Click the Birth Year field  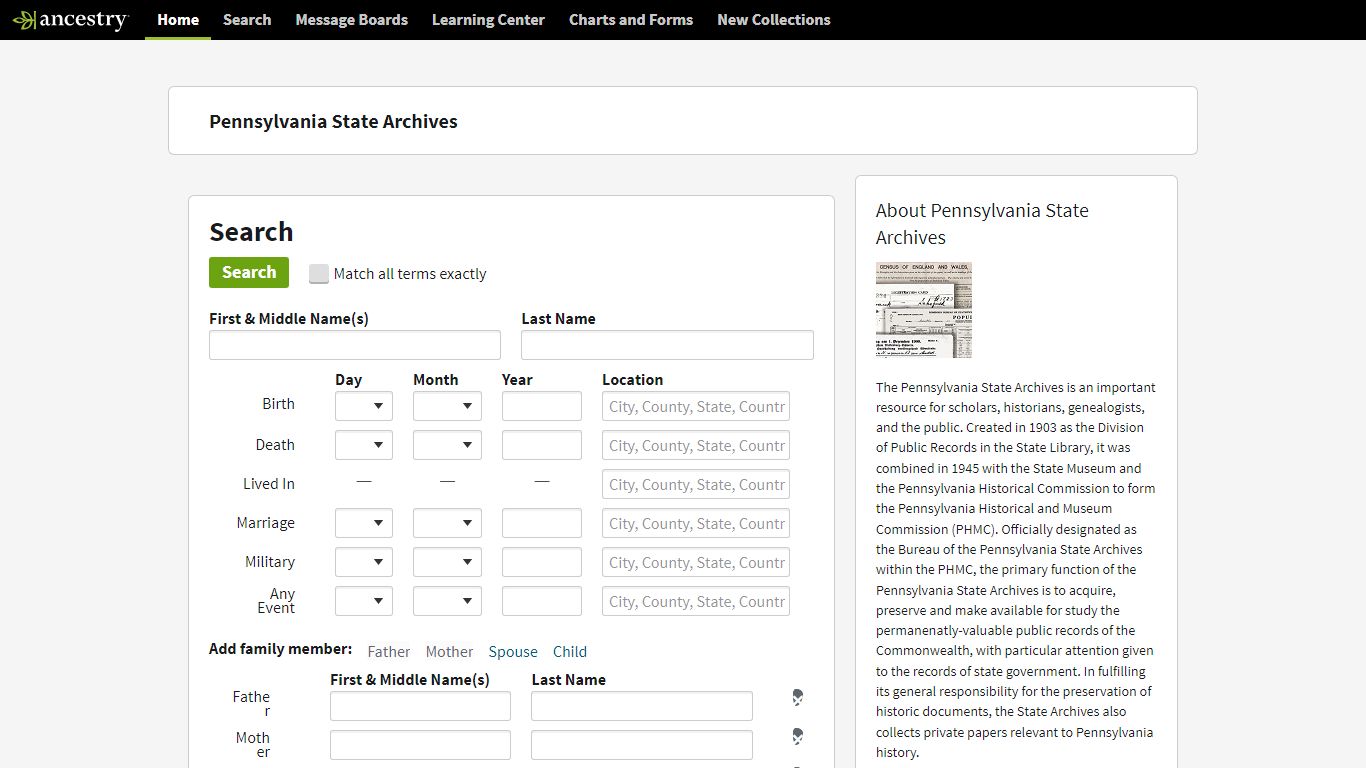542,406
